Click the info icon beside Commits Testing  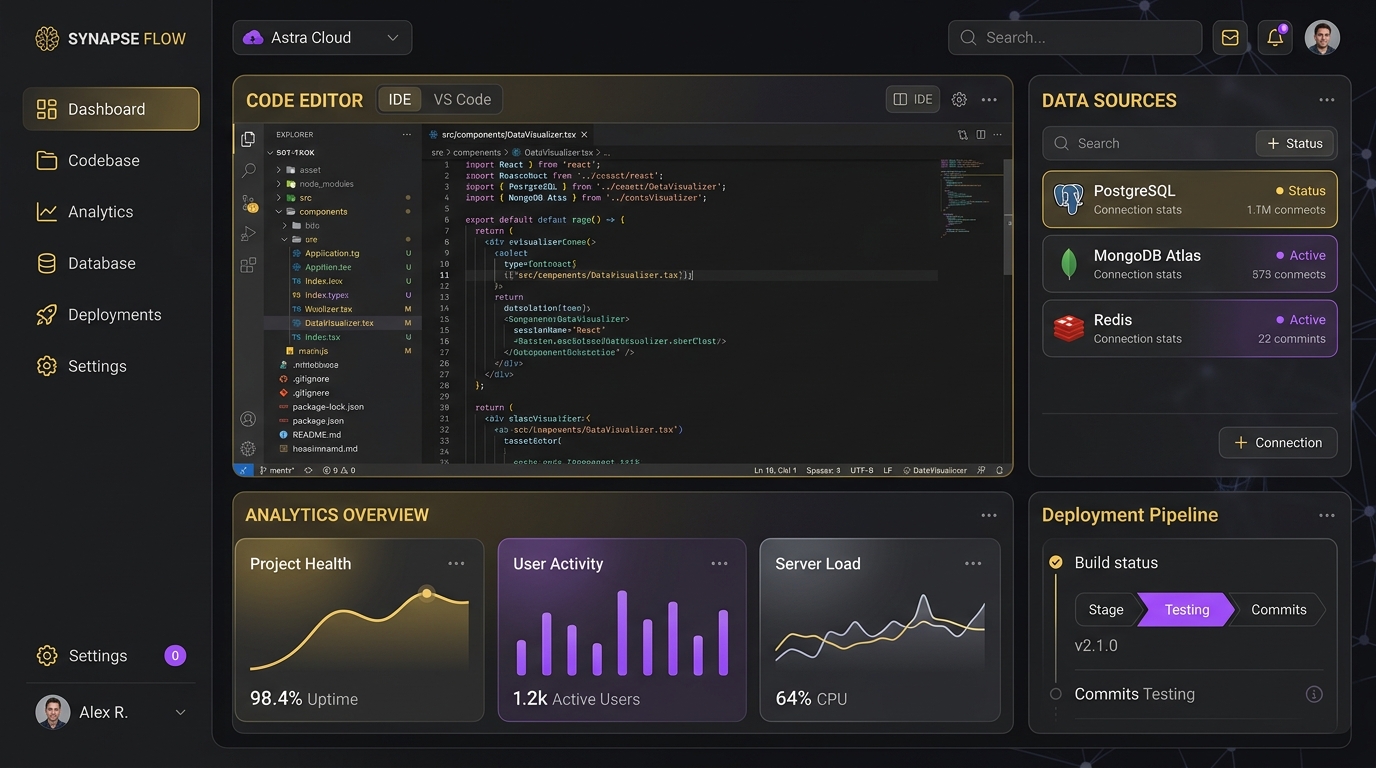[1314, 694]
